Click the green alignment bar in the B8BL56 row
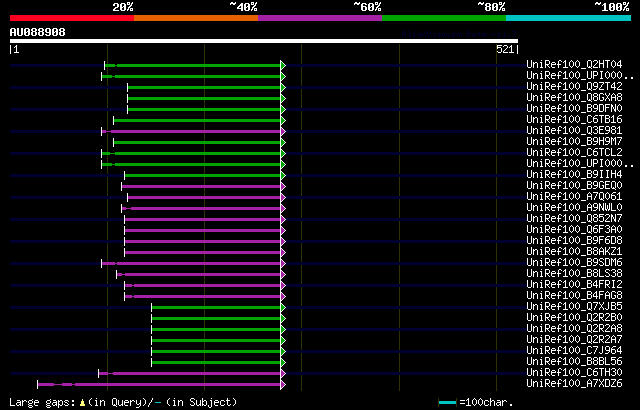This screenshot has width=640, height=410. coord(216,363)
